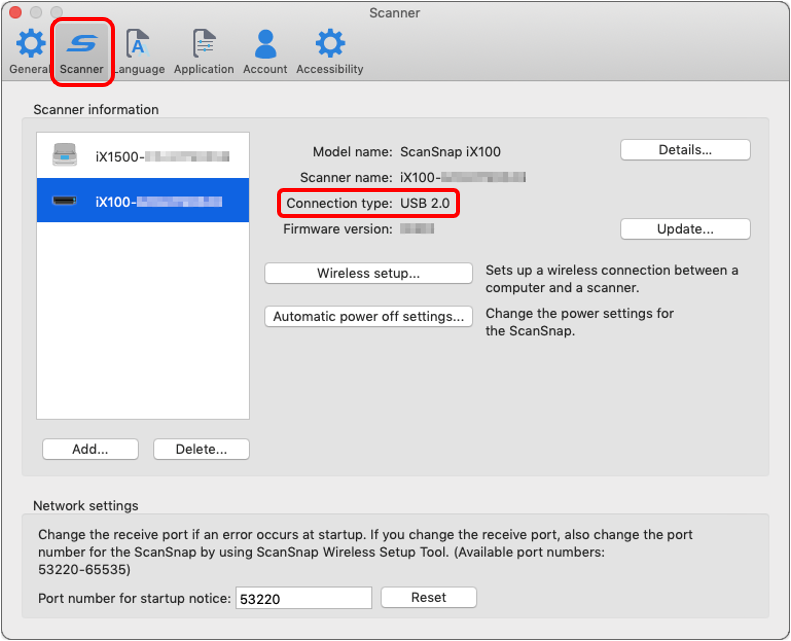
Task: Switch to the Scanner tab
Action: [82, 51]
